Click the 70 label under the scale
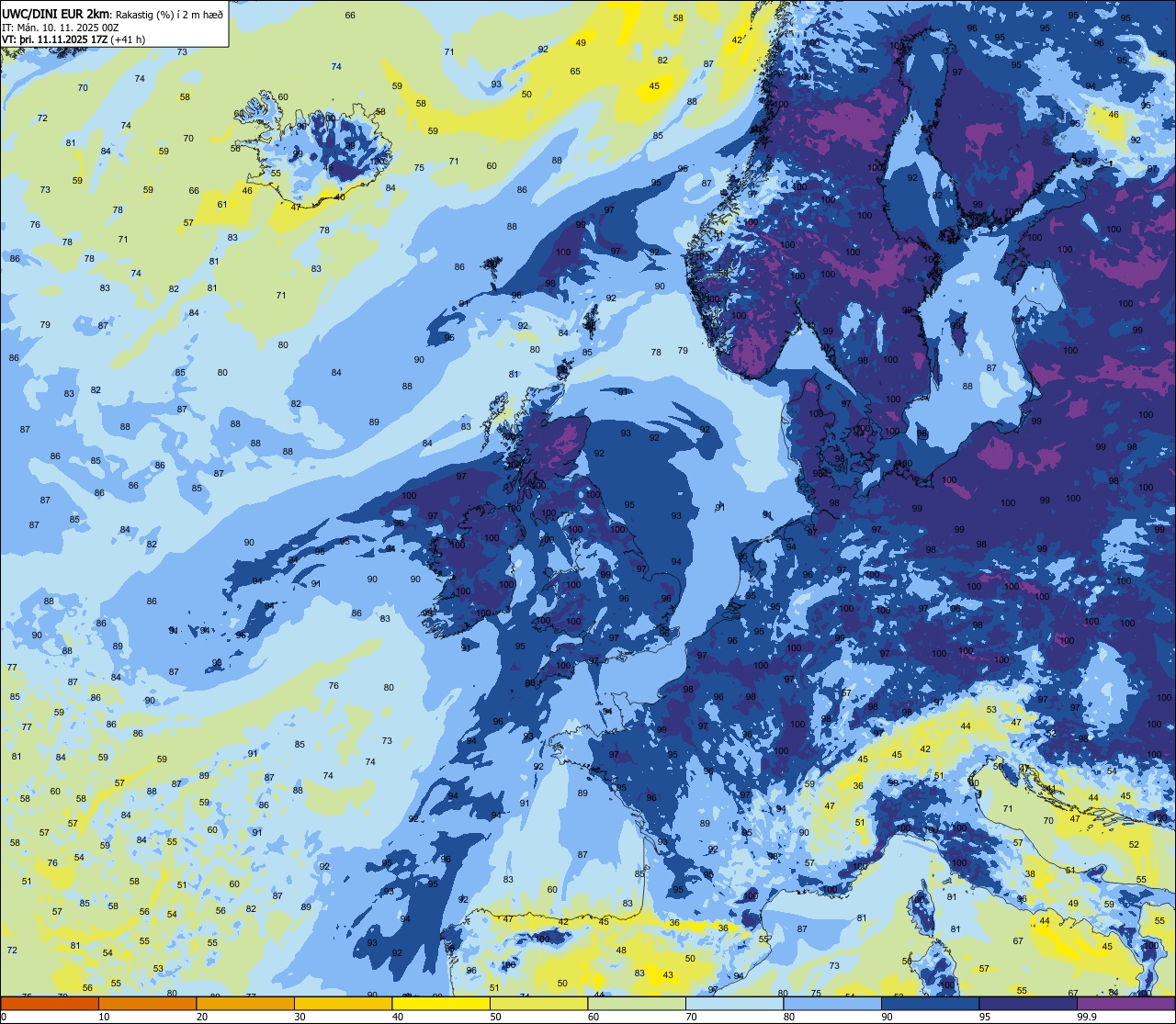 (691, 1017)
